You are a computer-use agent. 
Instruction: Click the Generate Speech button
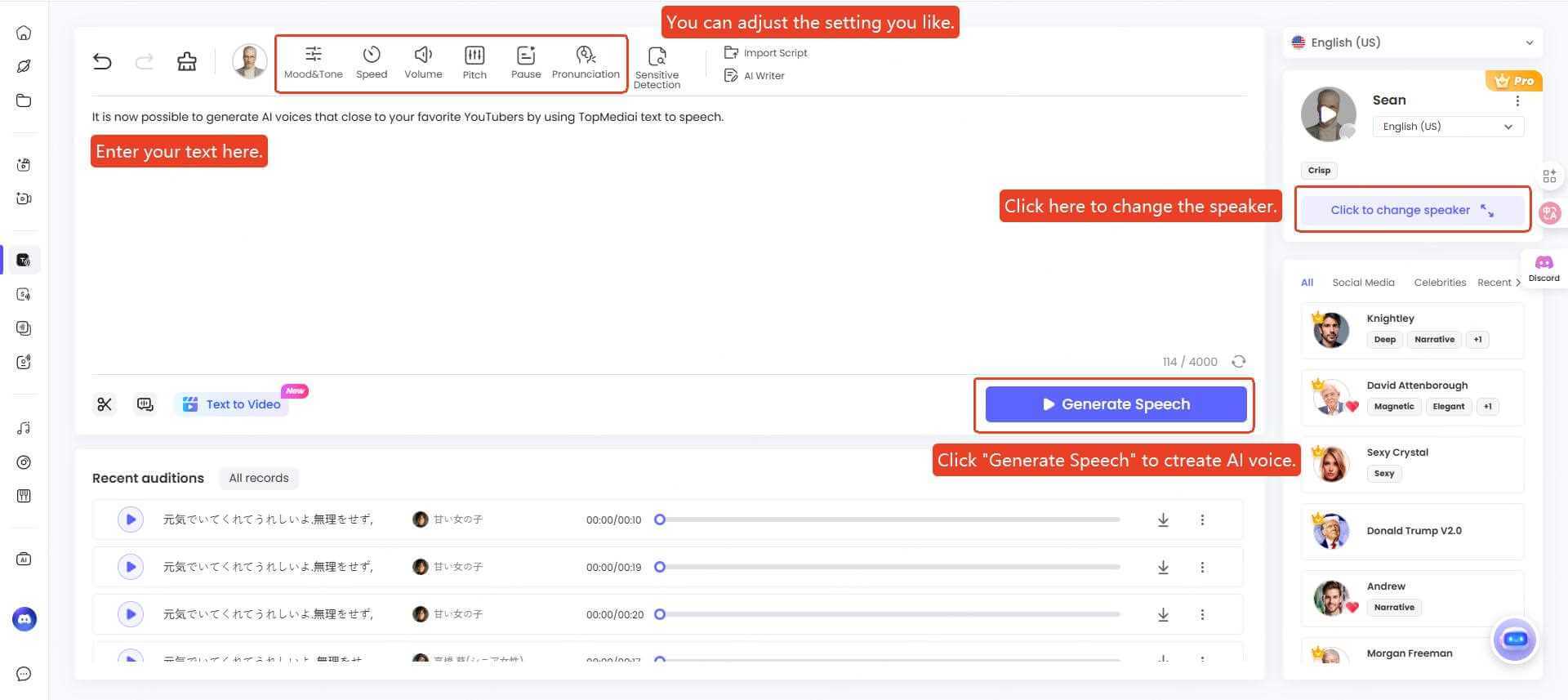[x=1116, y=404]
